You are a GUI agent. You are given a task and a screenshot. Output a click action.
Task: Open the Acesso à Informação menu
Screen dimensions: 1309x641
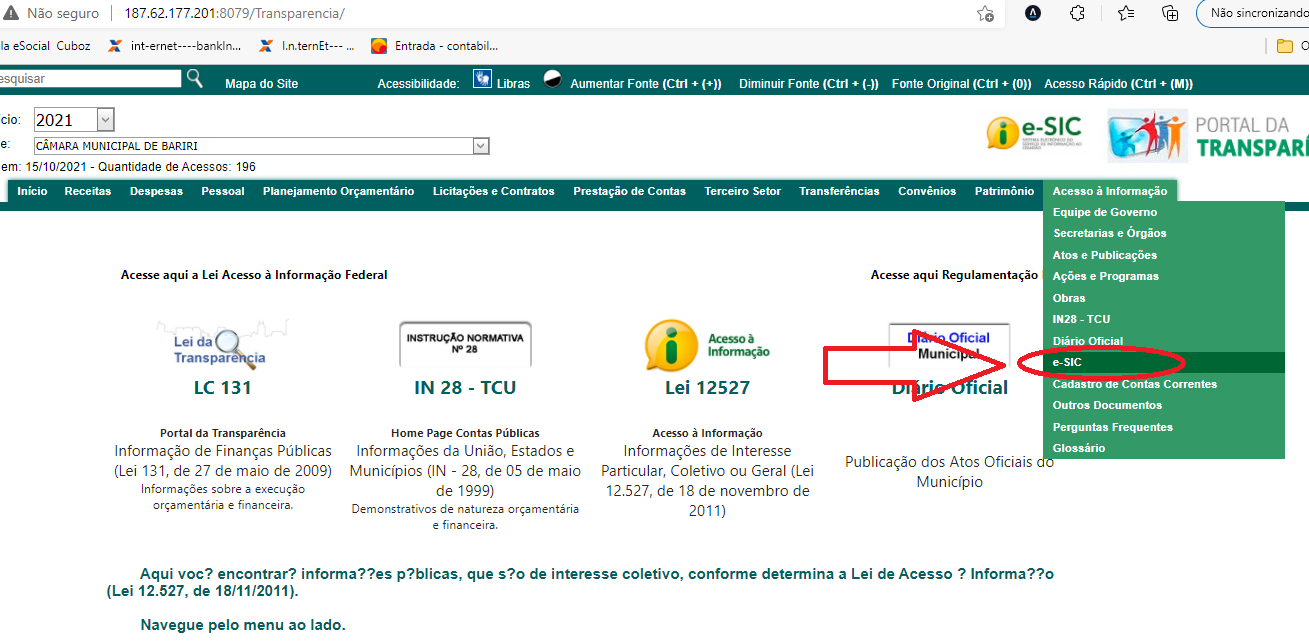pyautogui.click(x=1109, y=191)
